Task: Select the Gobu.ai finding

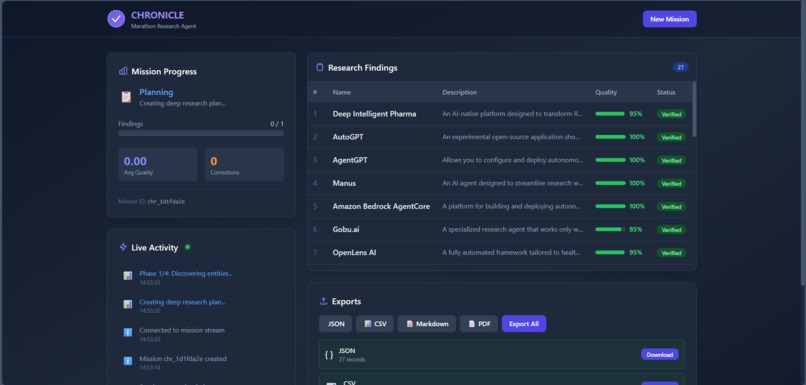Action: 500,230
